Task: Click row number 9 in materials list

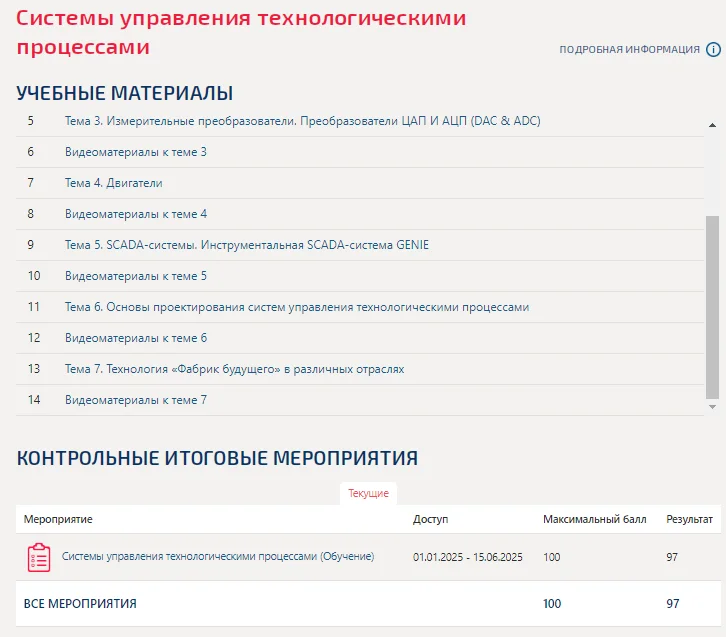Action: 31,245
